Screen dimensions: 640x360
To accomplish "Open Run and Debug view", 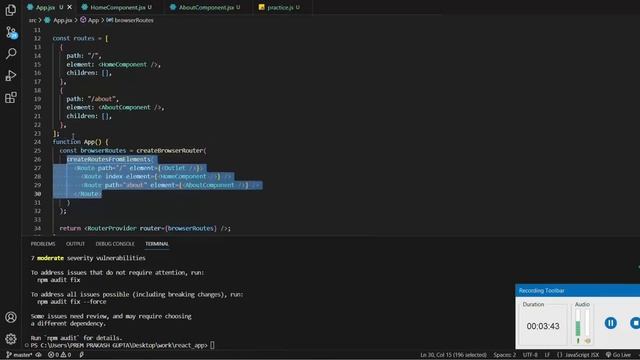I will tap(11, 76).
